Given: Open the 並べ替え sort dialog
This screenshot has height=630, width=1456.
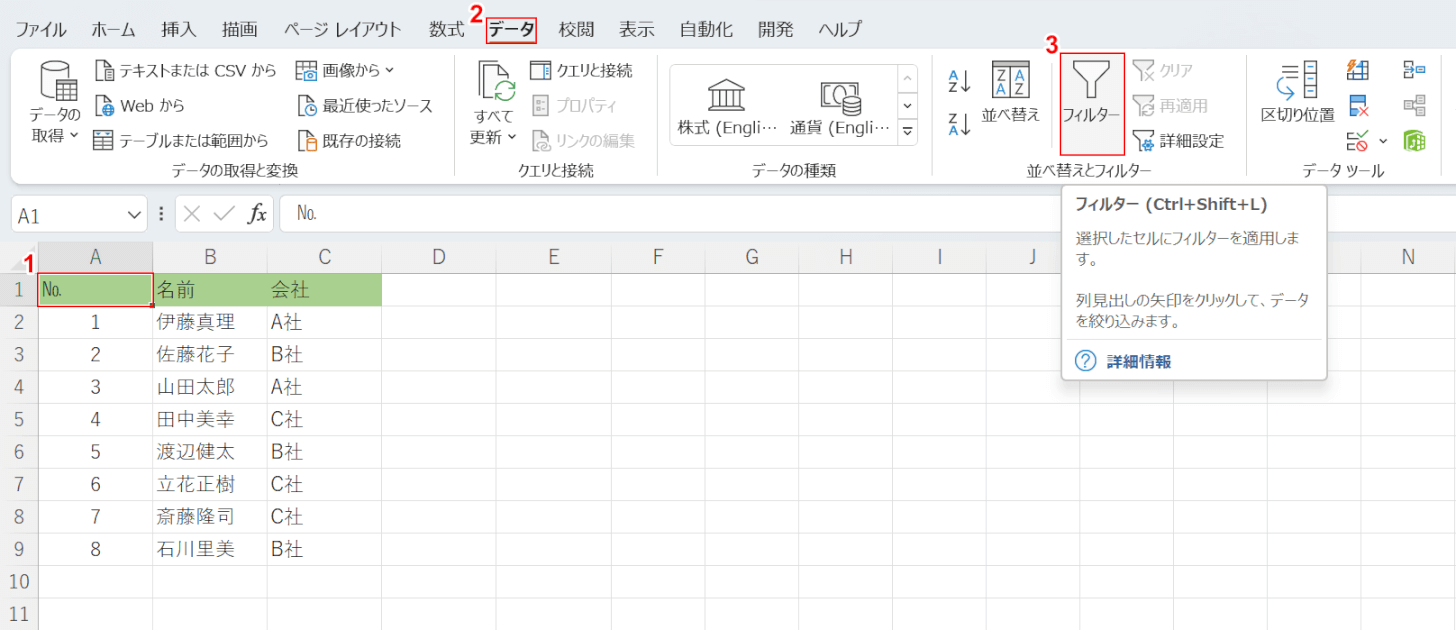Looking at the screenshot, I should [x=1011, y=92].
